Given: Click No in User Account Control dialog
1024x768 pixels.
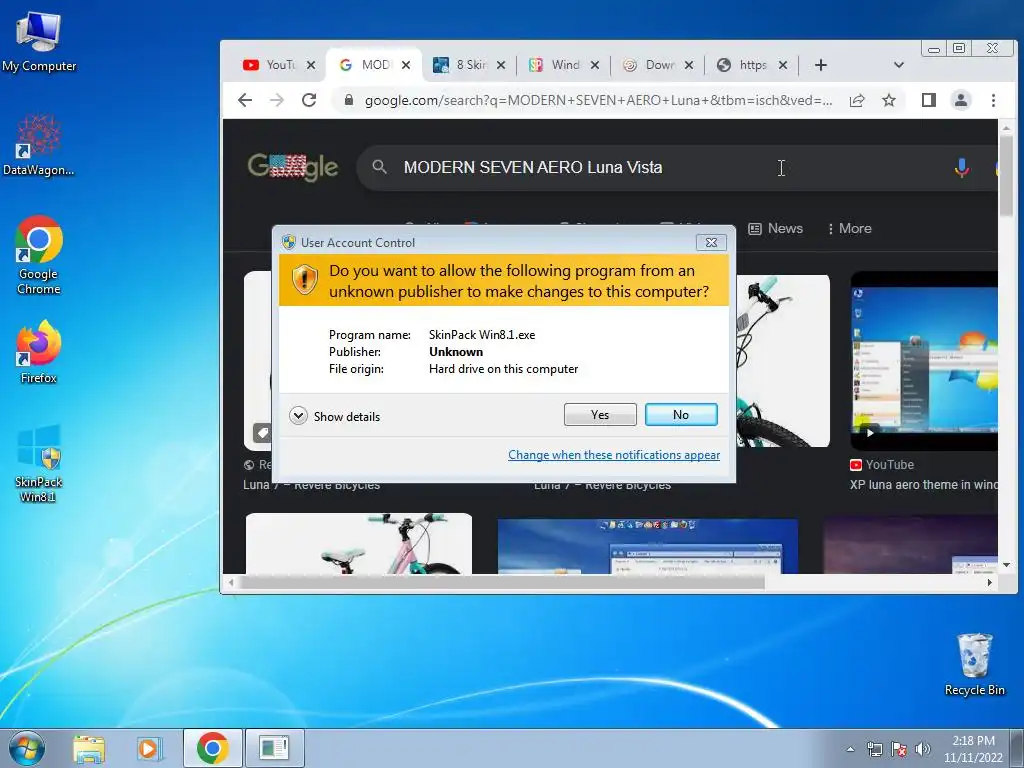Looking at the screenshot, I should [680, 415].
